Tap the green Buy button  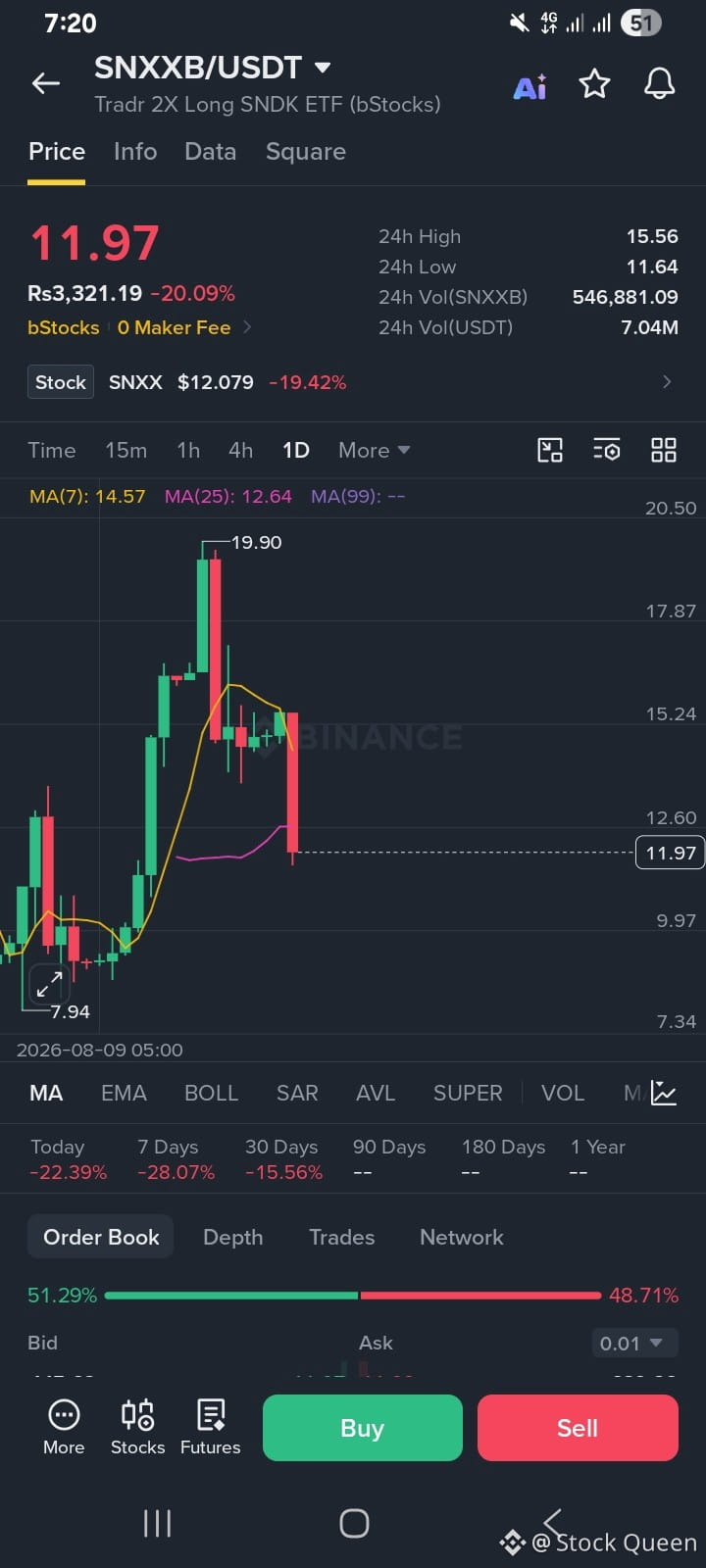click(363, 1428)
